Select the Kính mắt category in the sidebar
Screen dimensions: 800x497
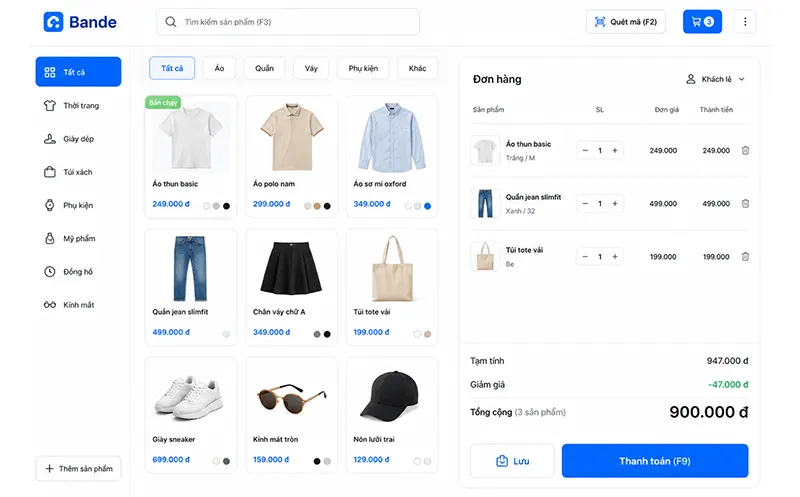pos(78,305)
